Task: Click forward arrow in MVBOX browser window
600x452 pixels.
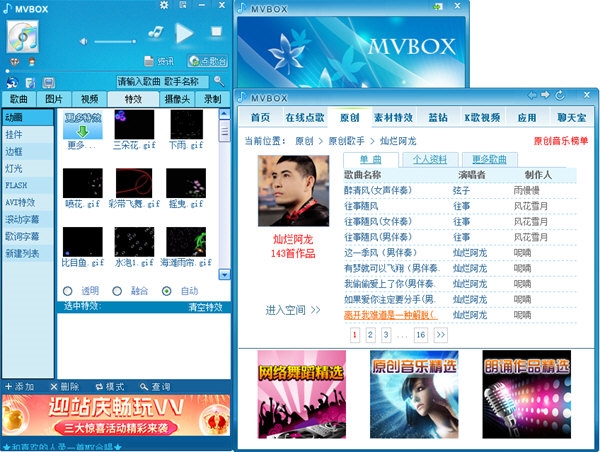Action: (x=545, y=95)
